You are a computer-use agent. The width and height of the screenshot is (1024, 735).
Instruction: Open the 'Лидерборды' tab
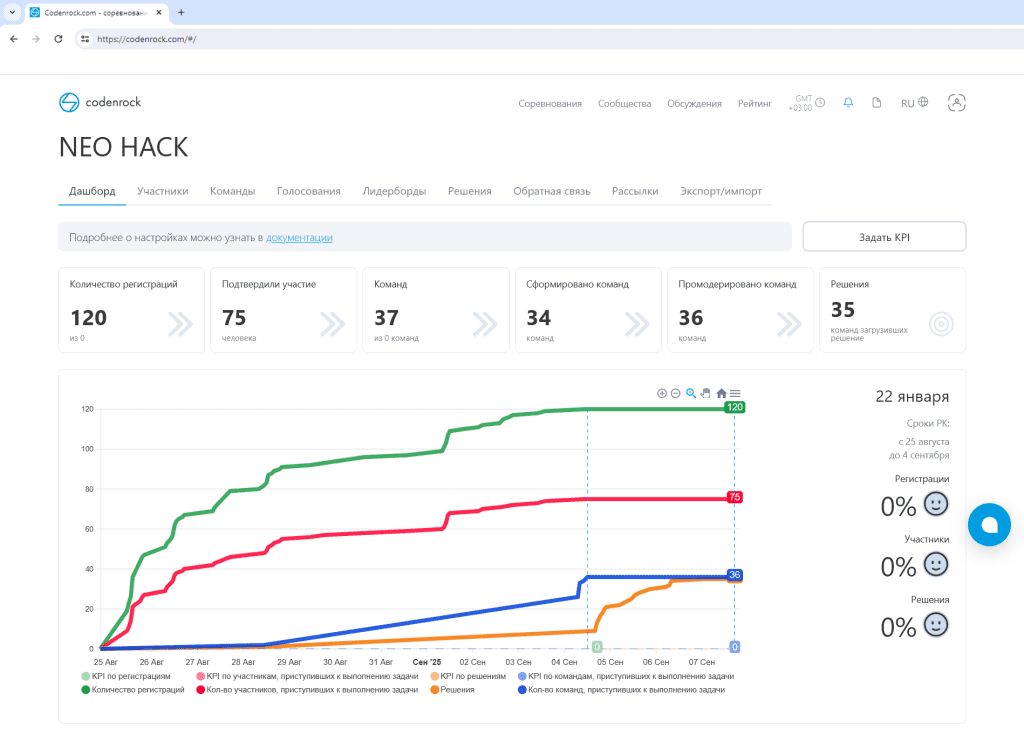394,191
